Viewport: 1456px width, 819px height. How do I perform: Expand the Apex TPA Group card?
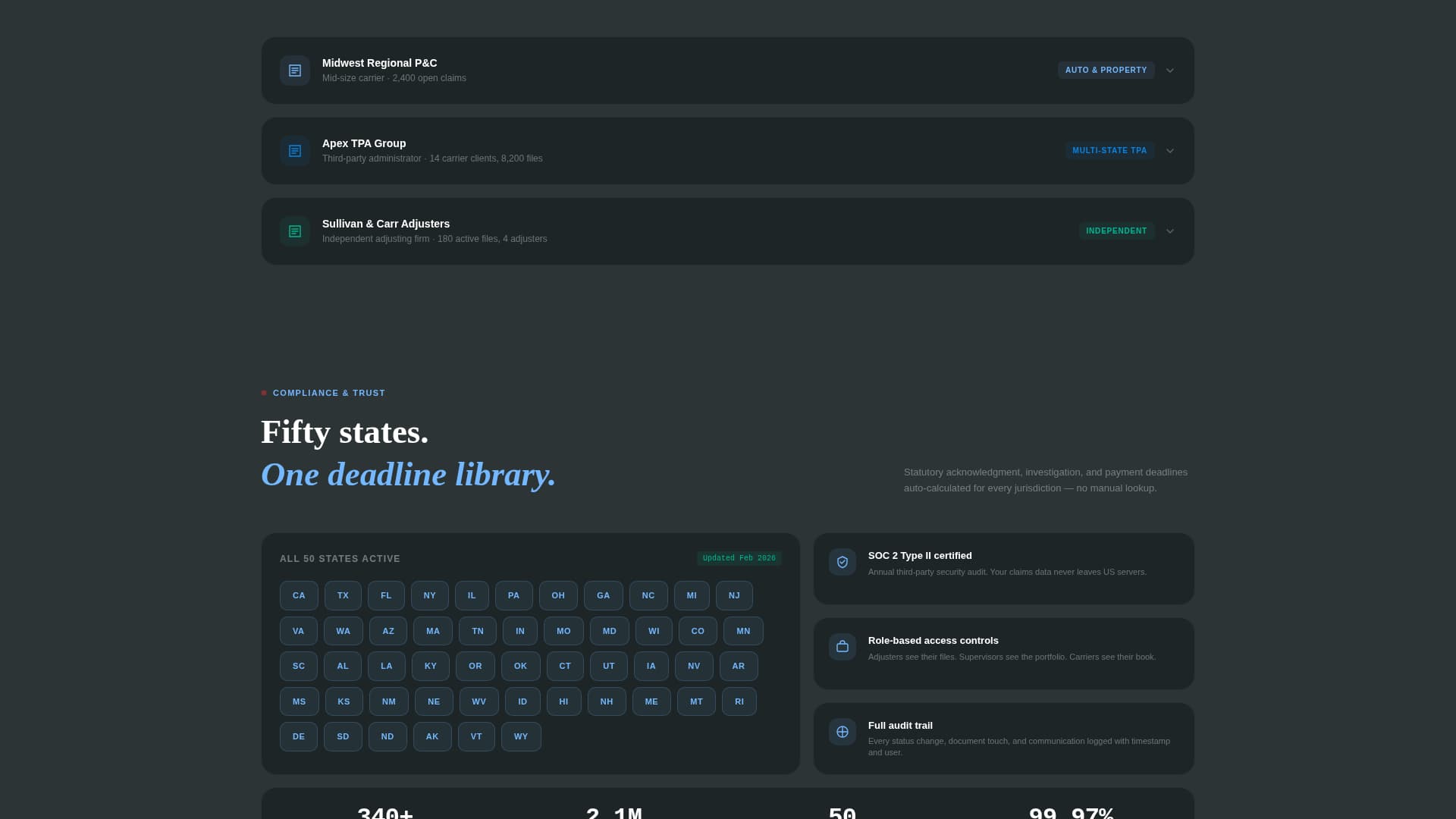1170,151
